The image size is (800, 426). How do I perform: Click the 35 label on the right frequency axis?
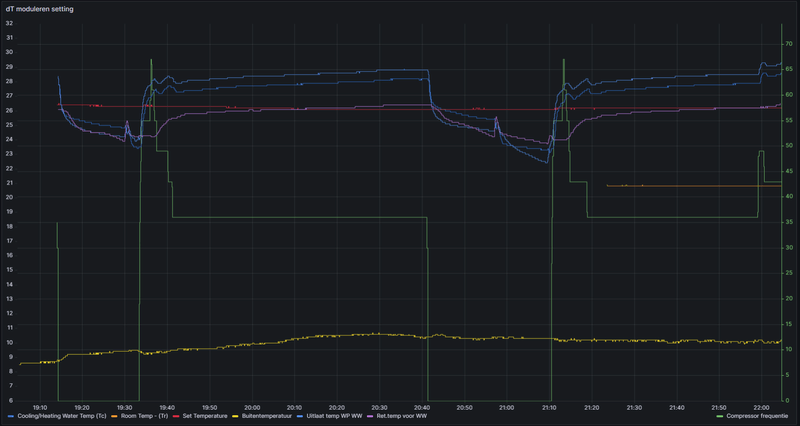789,222
